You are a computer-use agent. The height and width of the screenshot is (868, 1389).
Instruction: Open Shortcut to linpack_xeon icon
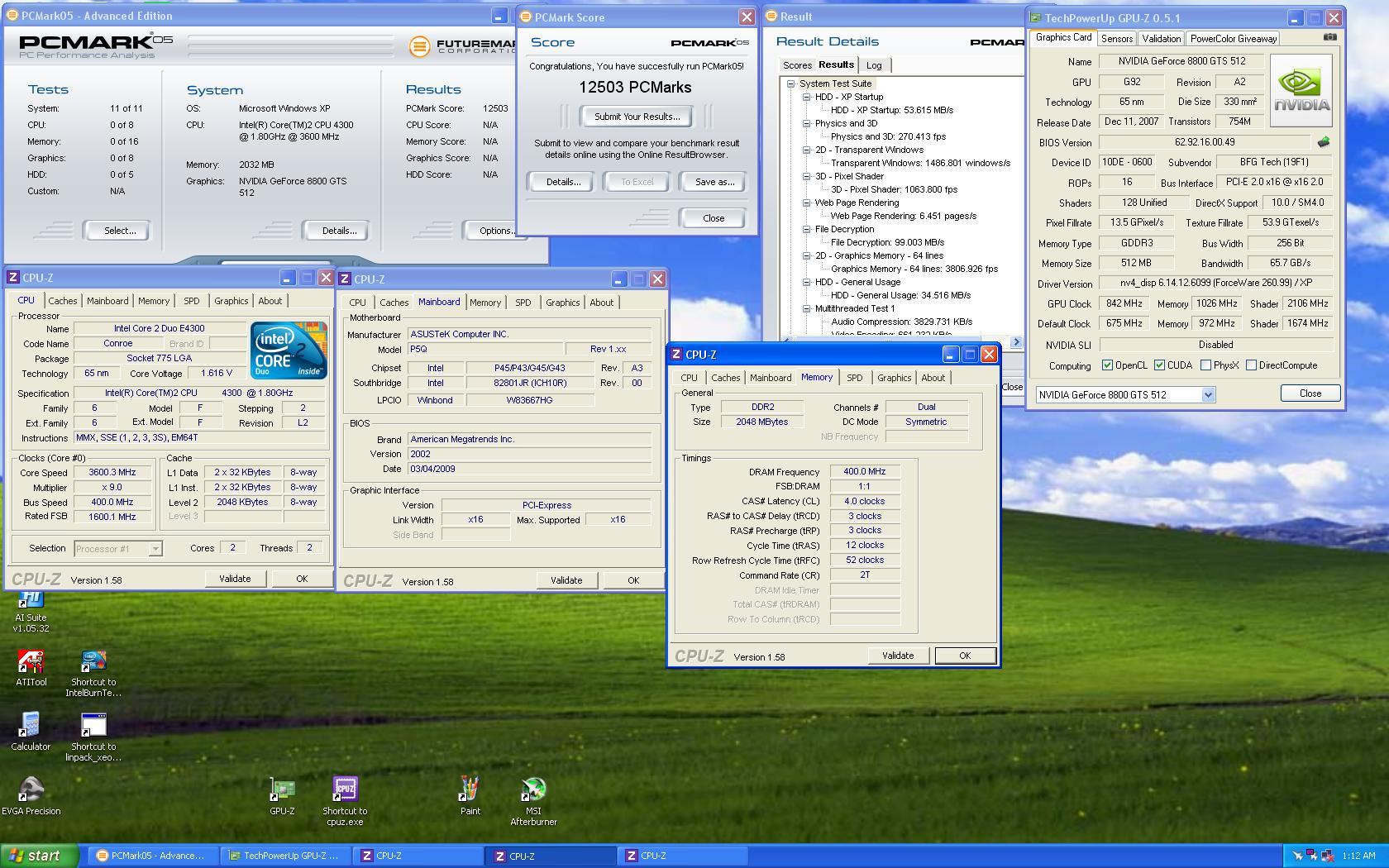pyautogui.click(x=93, y=737)
